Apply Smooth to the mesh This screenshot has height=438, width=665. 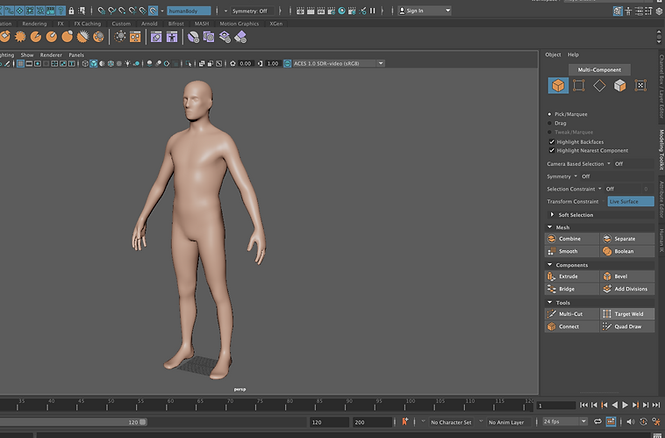[572, 251]
